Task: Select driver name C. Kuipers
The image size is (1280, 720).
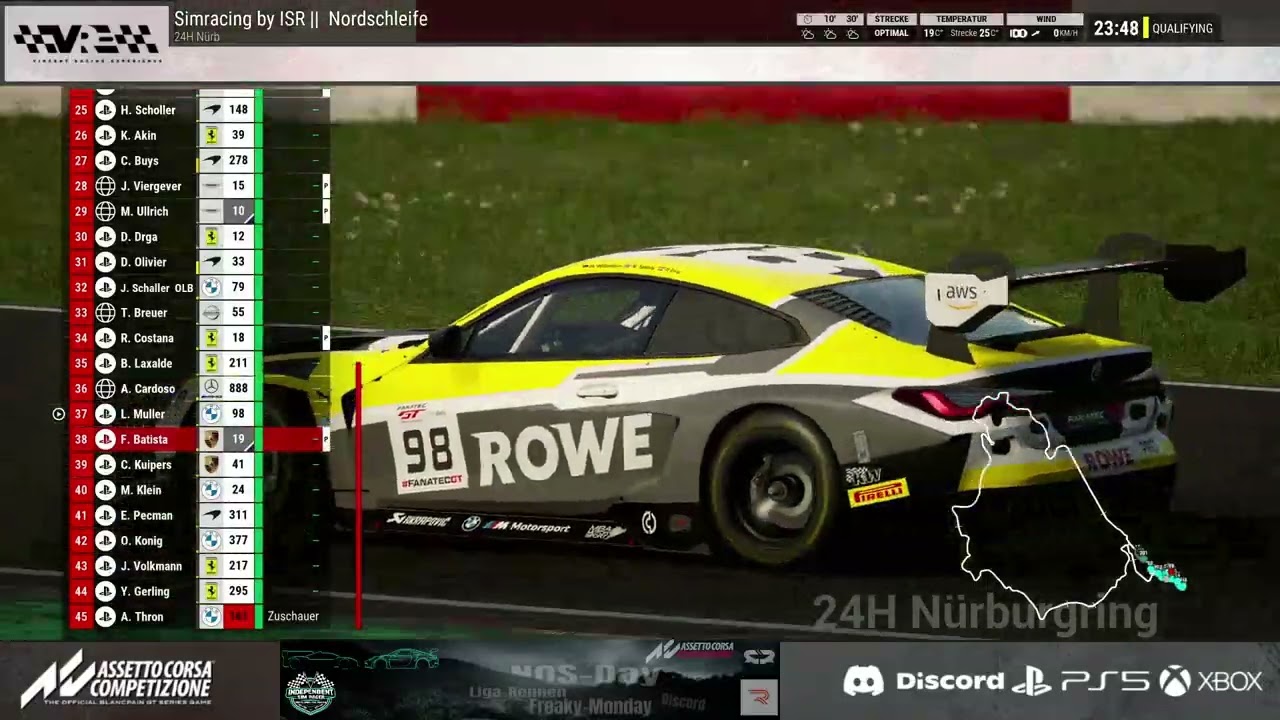Action: [x=146, y=465]
